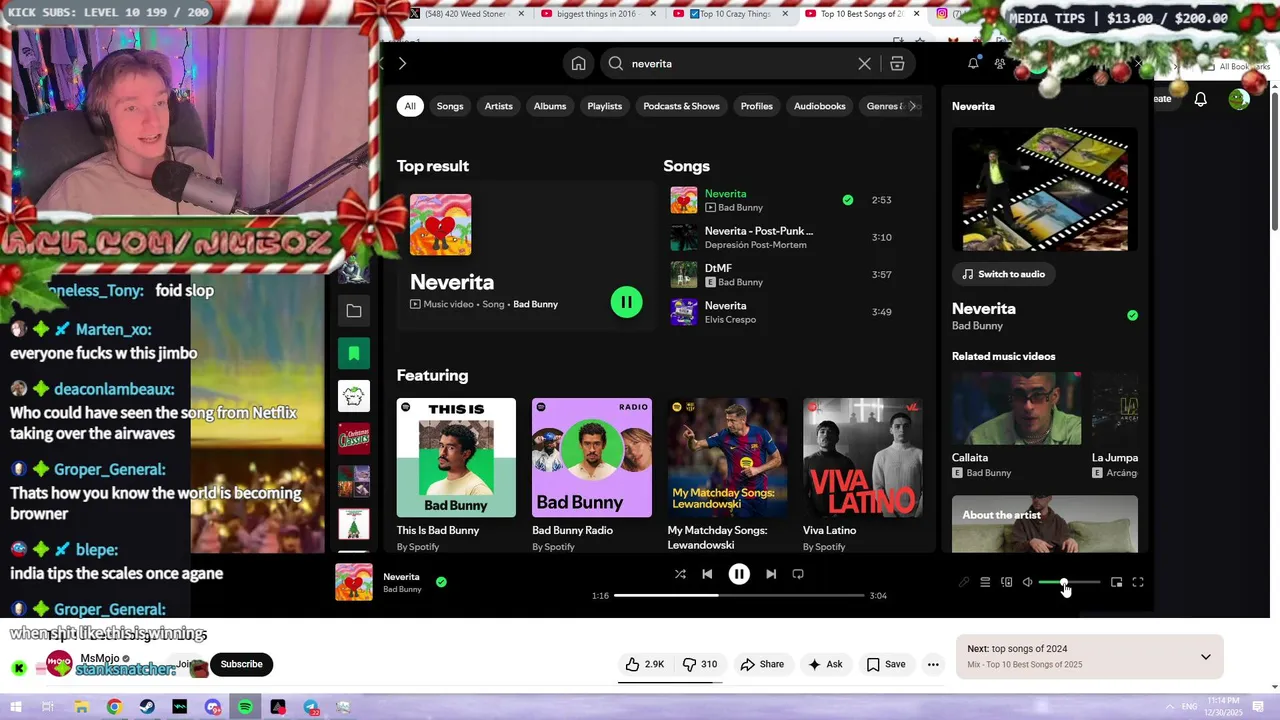Open the lyrics microphone icon
This screenshot has width=1280, height=720.
[x=964, y=582]
